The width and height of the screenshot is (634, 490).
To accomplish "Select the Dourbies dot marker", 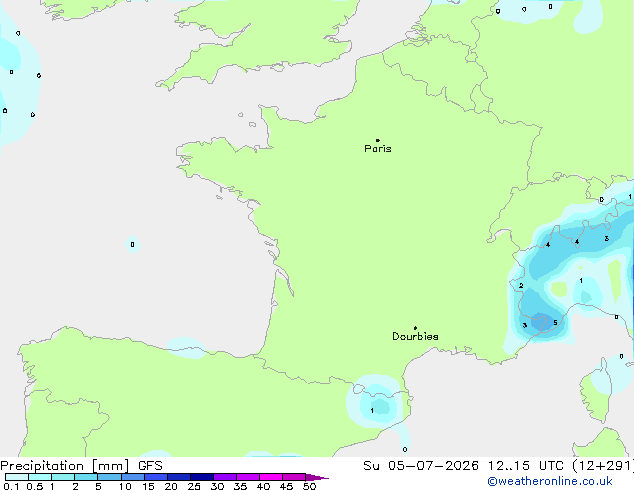I will coord(415,328).
